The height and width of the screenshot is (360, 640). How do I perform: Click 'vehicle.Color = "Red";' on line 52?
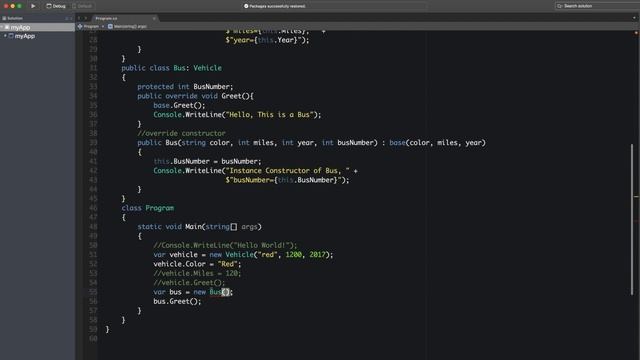point(198,264)
